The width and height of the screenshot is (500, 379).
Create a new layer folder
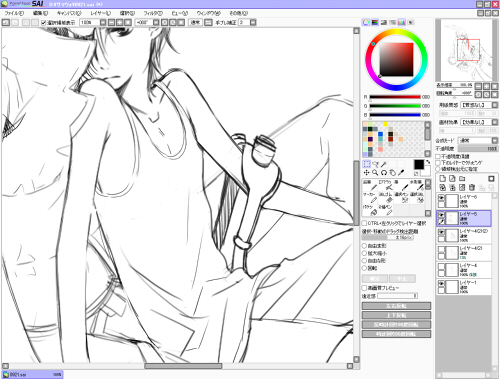coord(462,179)
